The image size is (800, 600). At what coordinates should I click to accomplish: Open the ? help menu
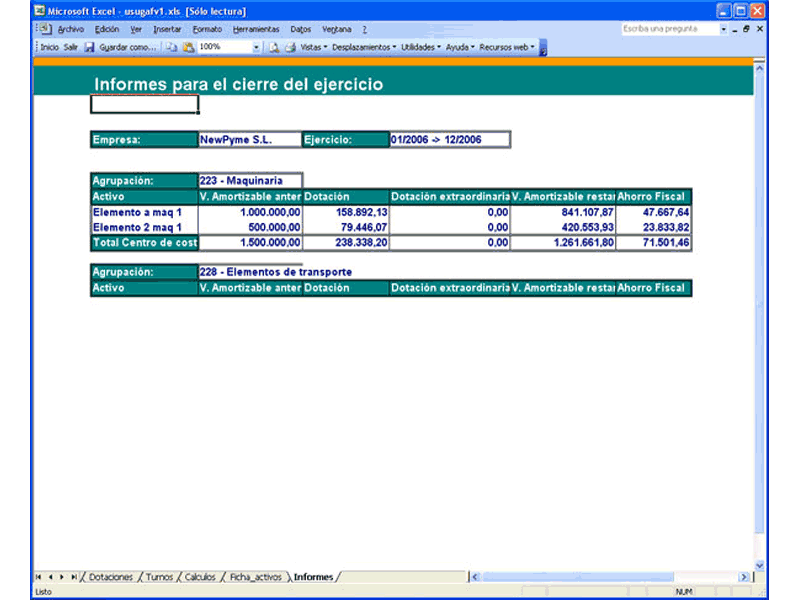coord(364,30)
